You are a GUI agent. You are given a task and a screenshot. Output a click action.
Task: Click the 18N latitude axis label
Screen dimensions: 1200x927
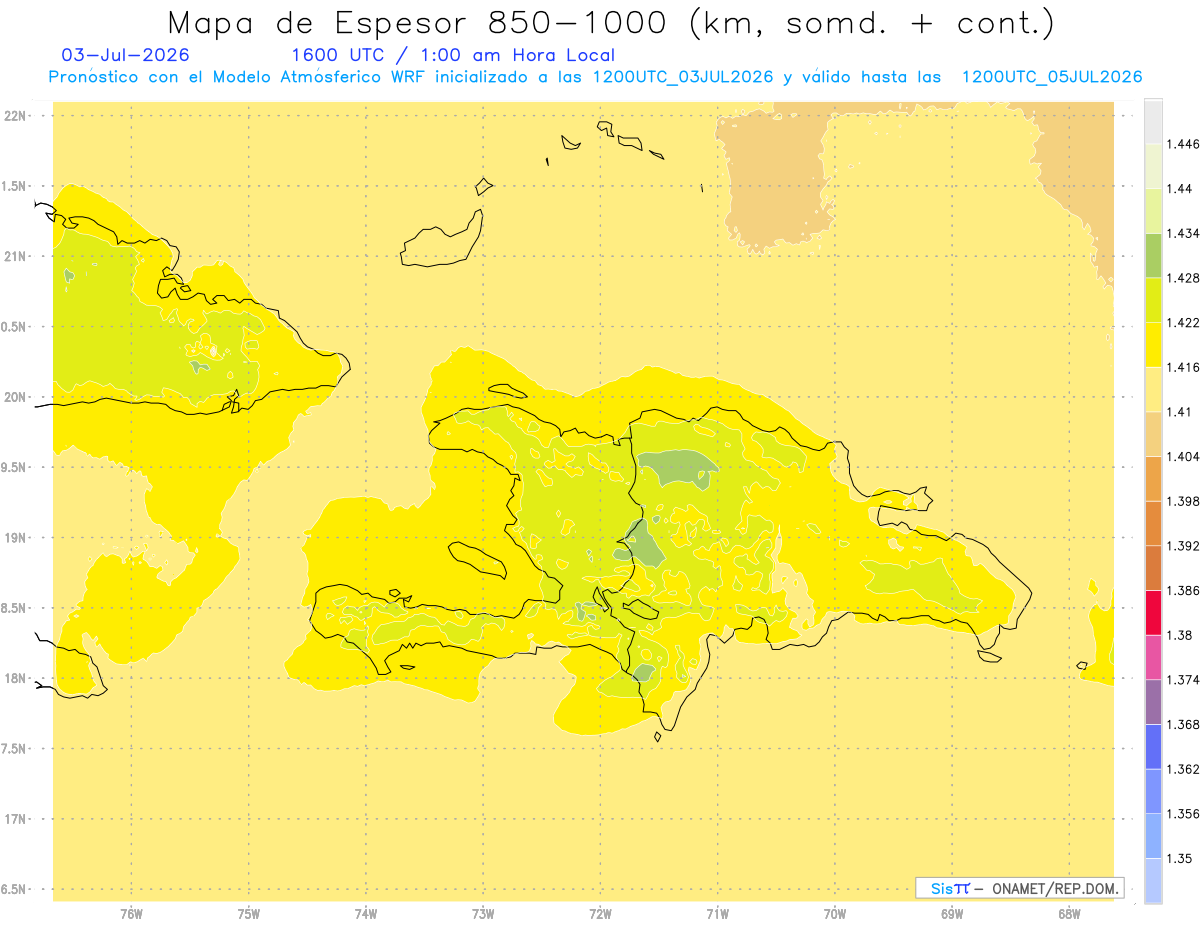[17, 679]
